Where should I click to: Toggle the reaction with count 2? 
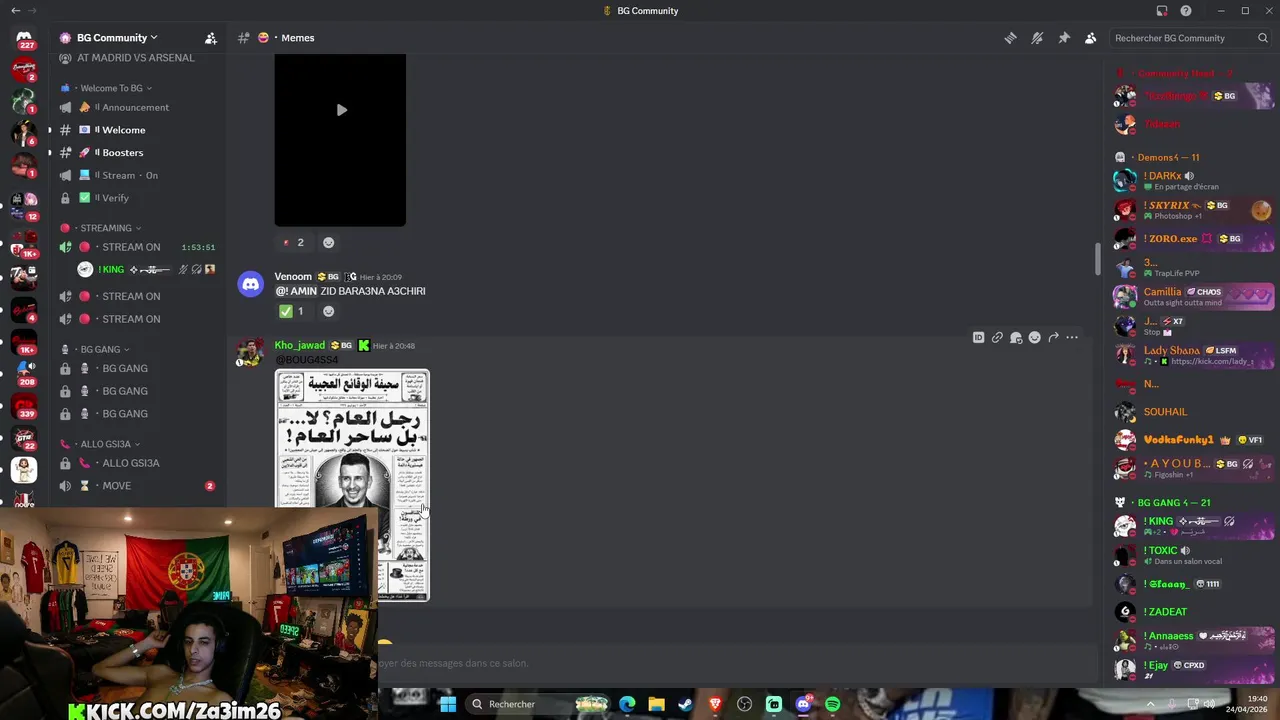click(294, 242)
